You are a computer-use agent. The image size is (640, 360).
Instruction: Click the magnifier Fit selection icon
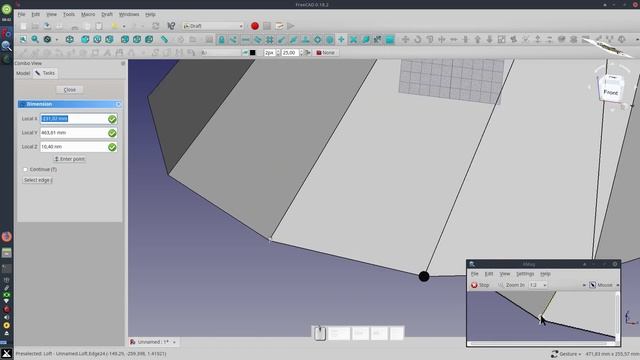[35, 40]
